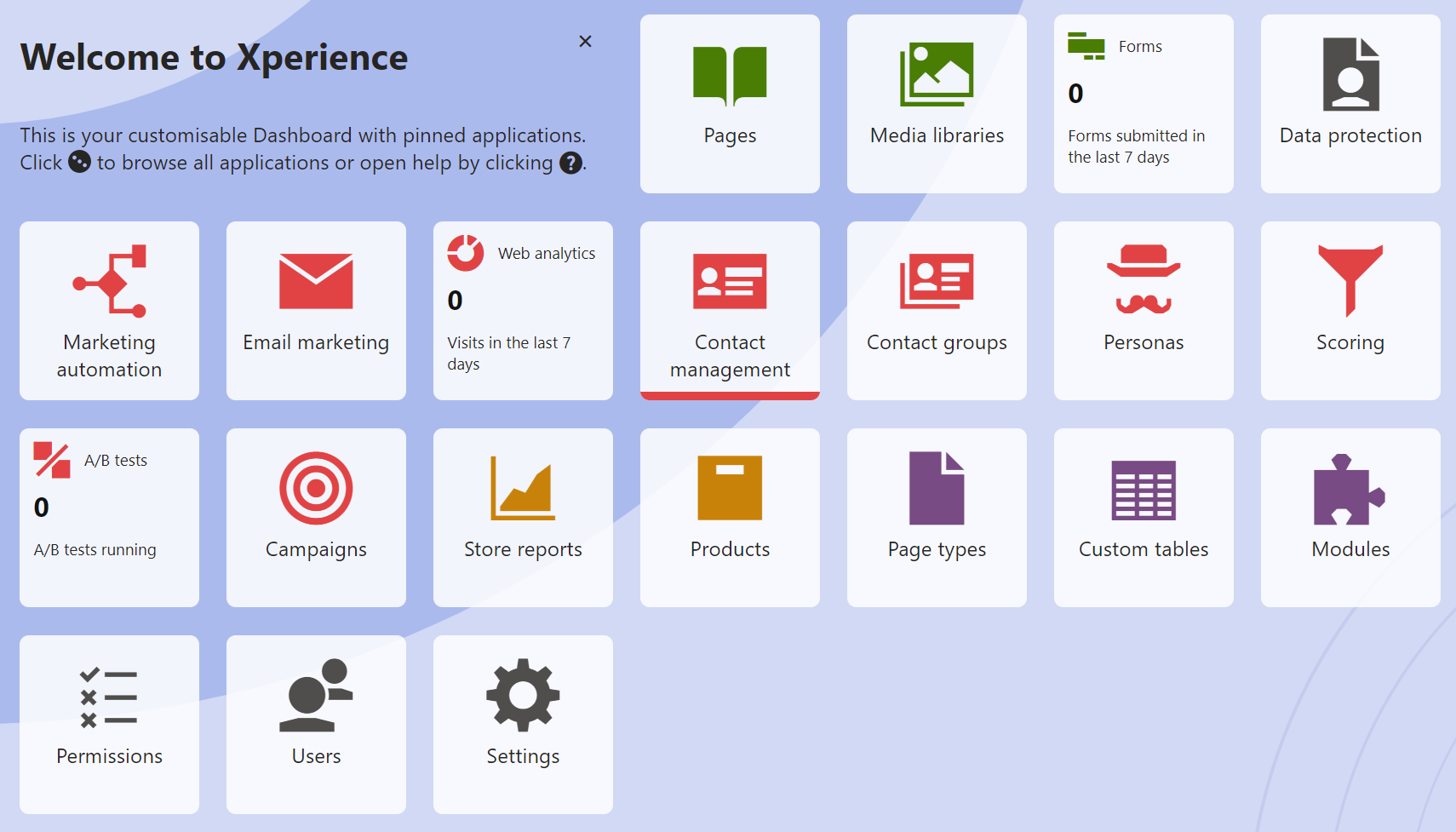Open the Users people icon
This screenshot has height=832, width=1456.
coord(316,695)
